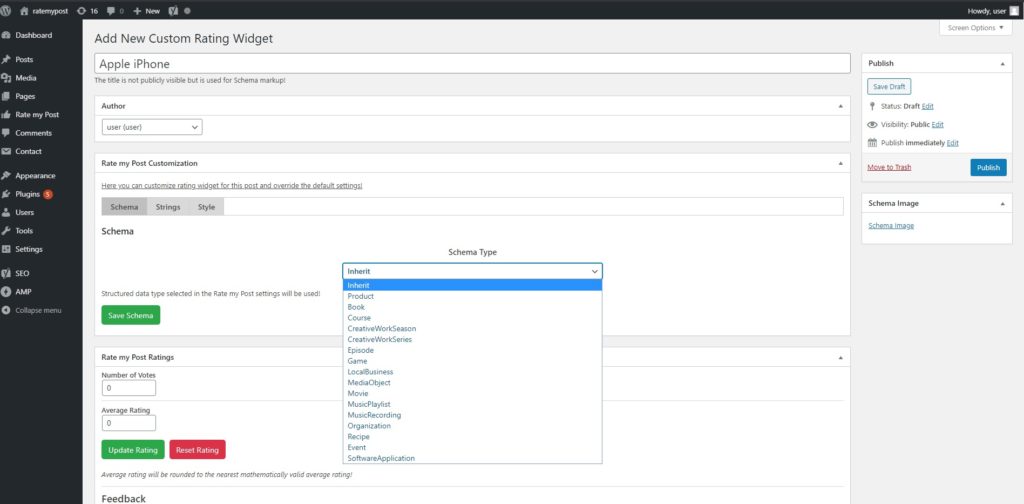The height and width of the screenshot is (504, 1024).
Task: Collapse the Publish panel
Action: click(1002, 63)
